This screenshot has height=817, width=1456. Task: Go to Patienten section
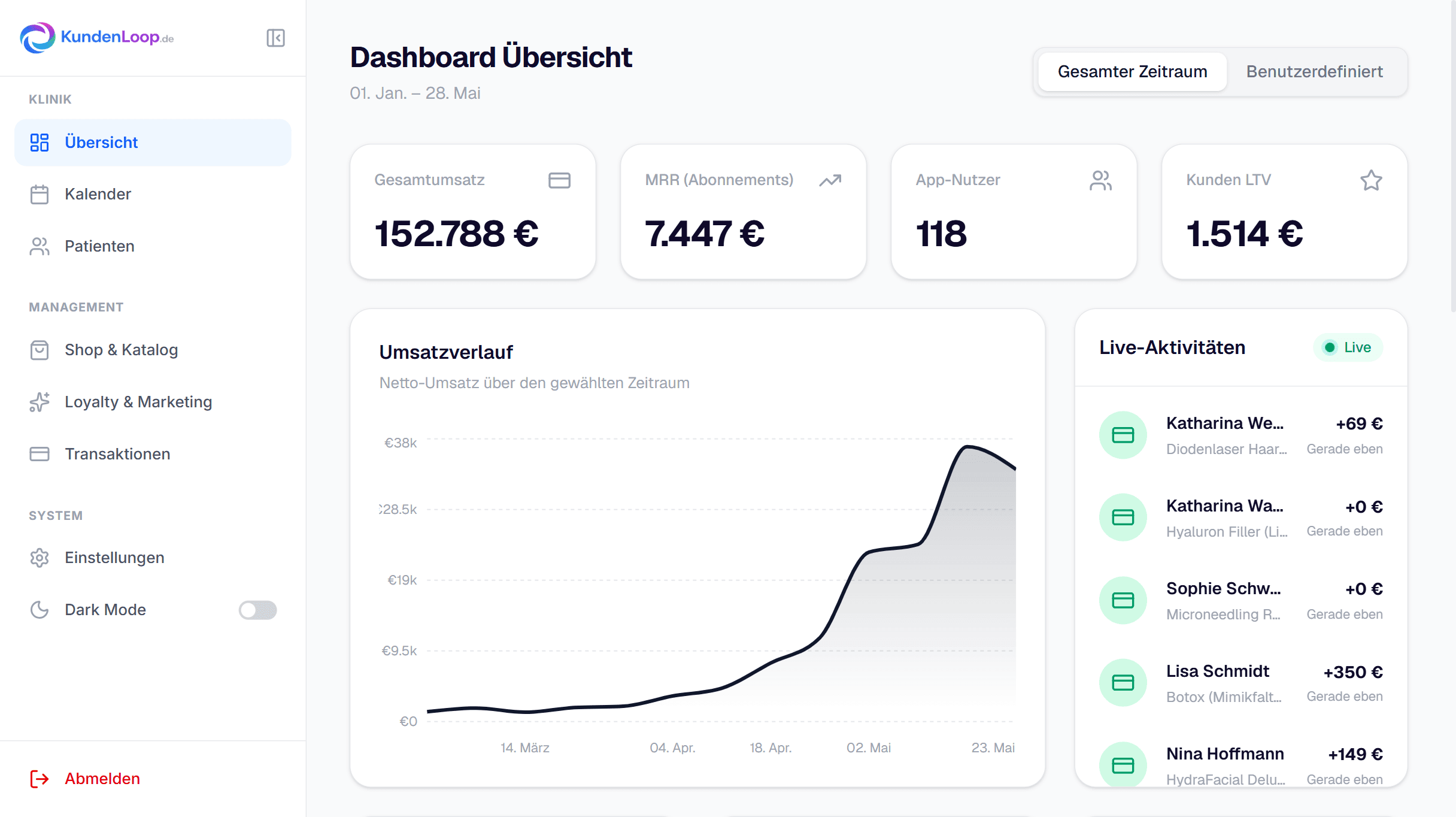pos(153,246)
